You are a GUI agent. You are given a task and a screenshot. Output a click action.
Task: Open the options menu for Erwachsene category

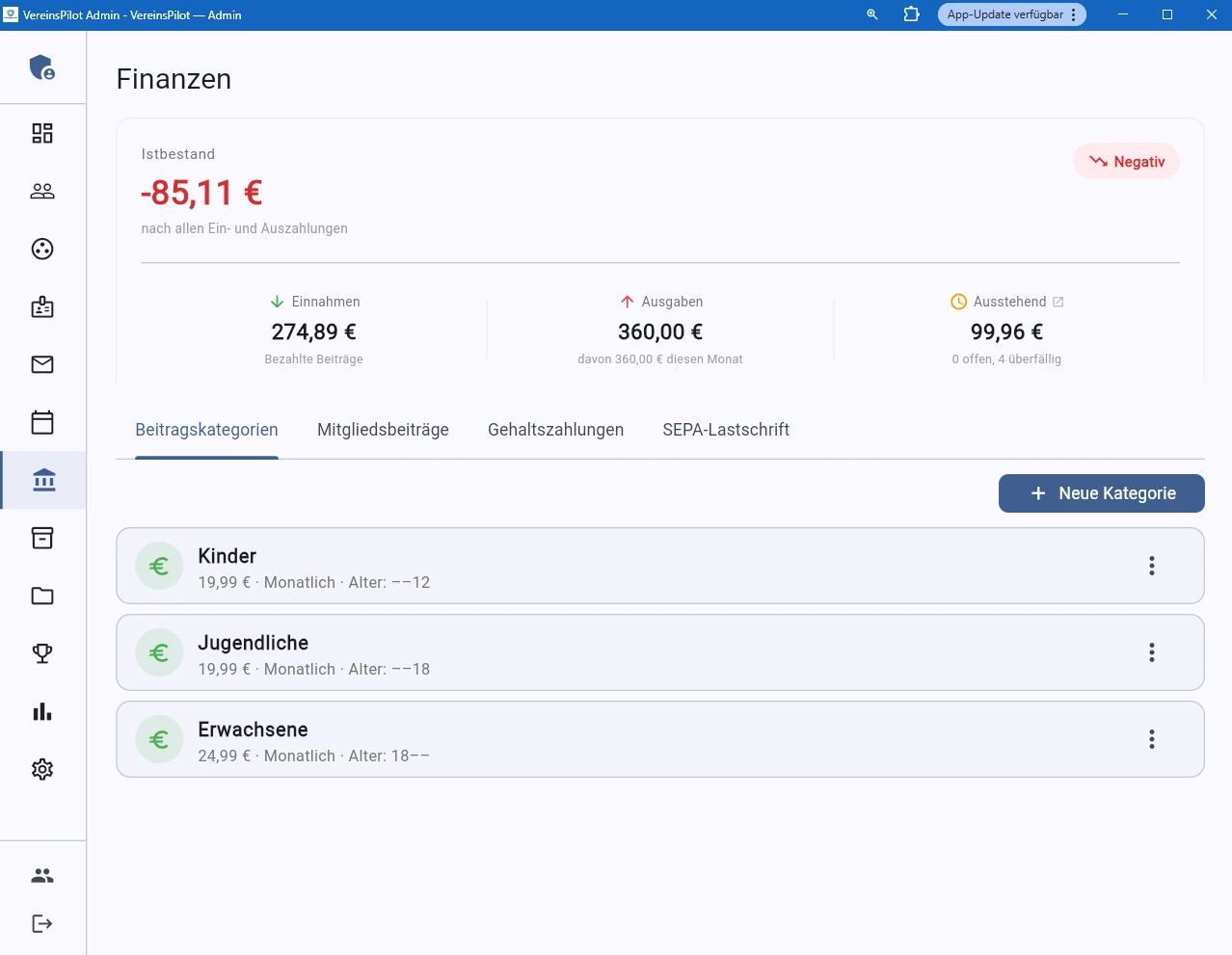pos(1151,739)
